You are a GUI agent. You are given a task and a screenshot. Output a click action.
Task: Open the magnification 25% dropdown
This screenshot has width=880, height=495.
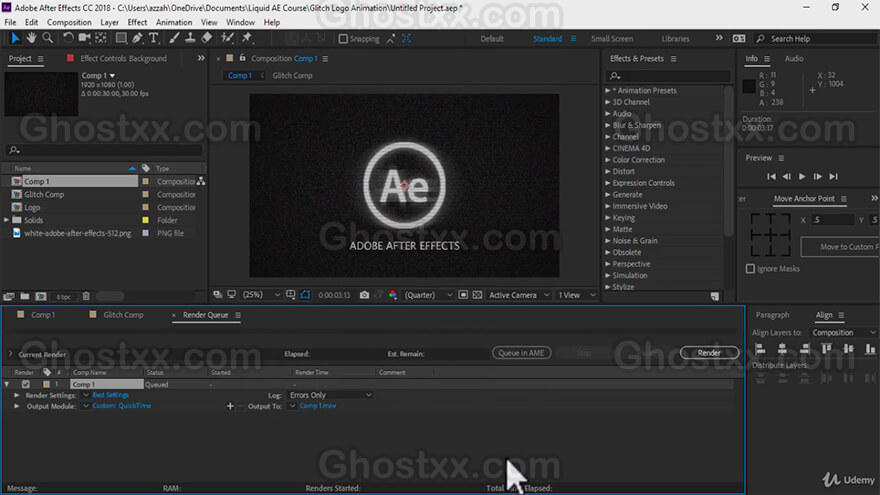click(x=262, y=295)
